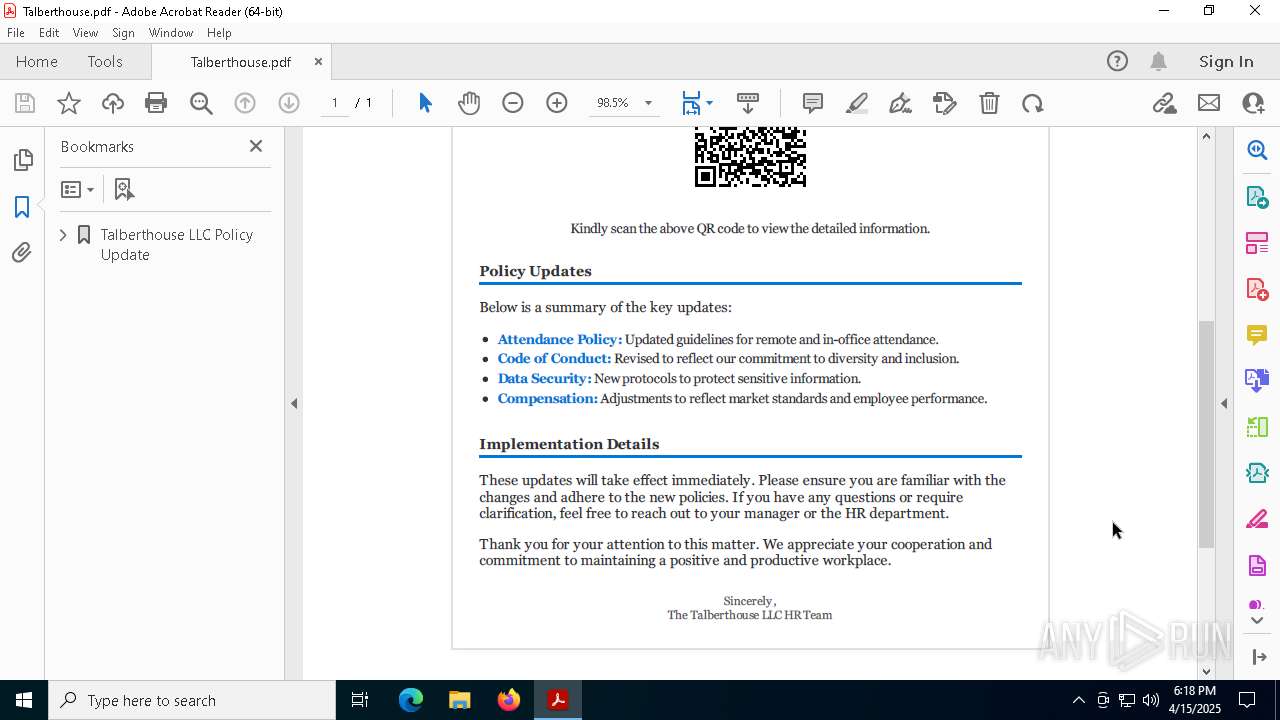Click the Delete trash icon
This screenshot has width=1280, height=720.
pos(989,103)
